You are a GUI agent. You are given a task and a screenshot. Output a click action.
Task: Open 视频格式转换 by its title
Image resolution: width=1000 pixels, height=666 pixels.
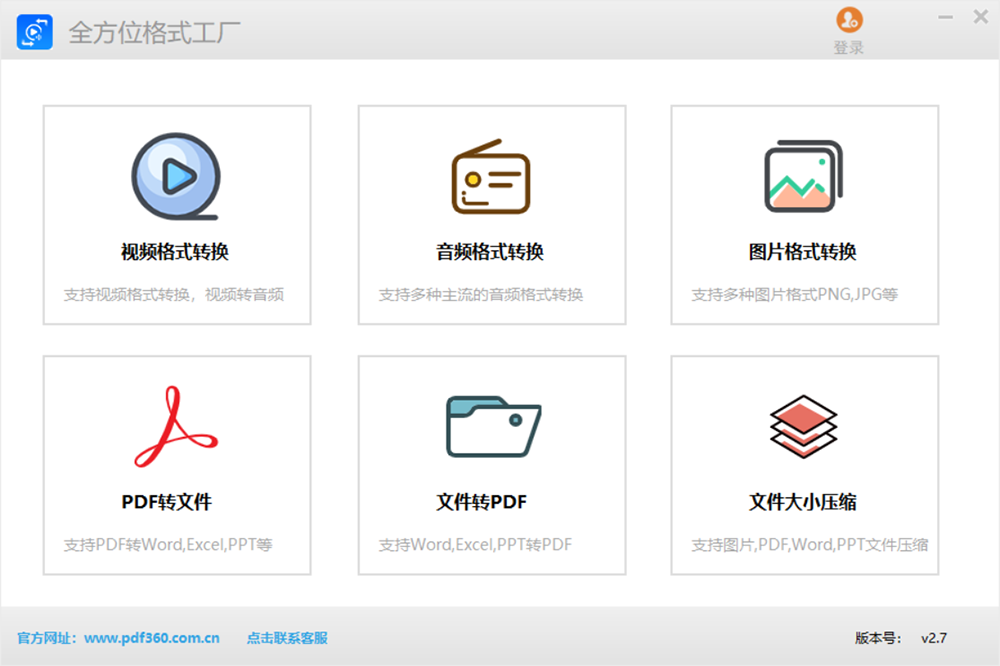(175, 252)
